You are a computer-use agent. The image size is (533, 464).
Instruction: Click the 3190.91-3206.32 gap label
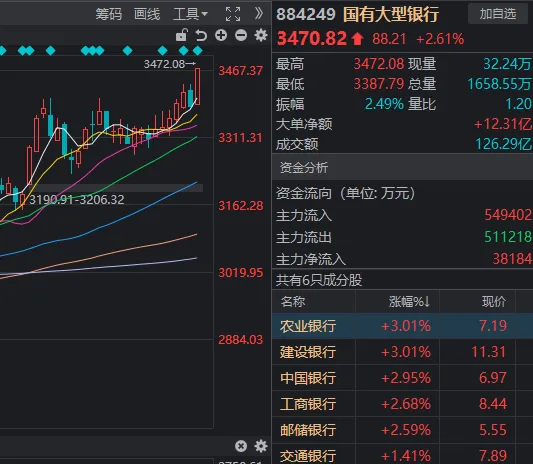(x=77, y=200)
